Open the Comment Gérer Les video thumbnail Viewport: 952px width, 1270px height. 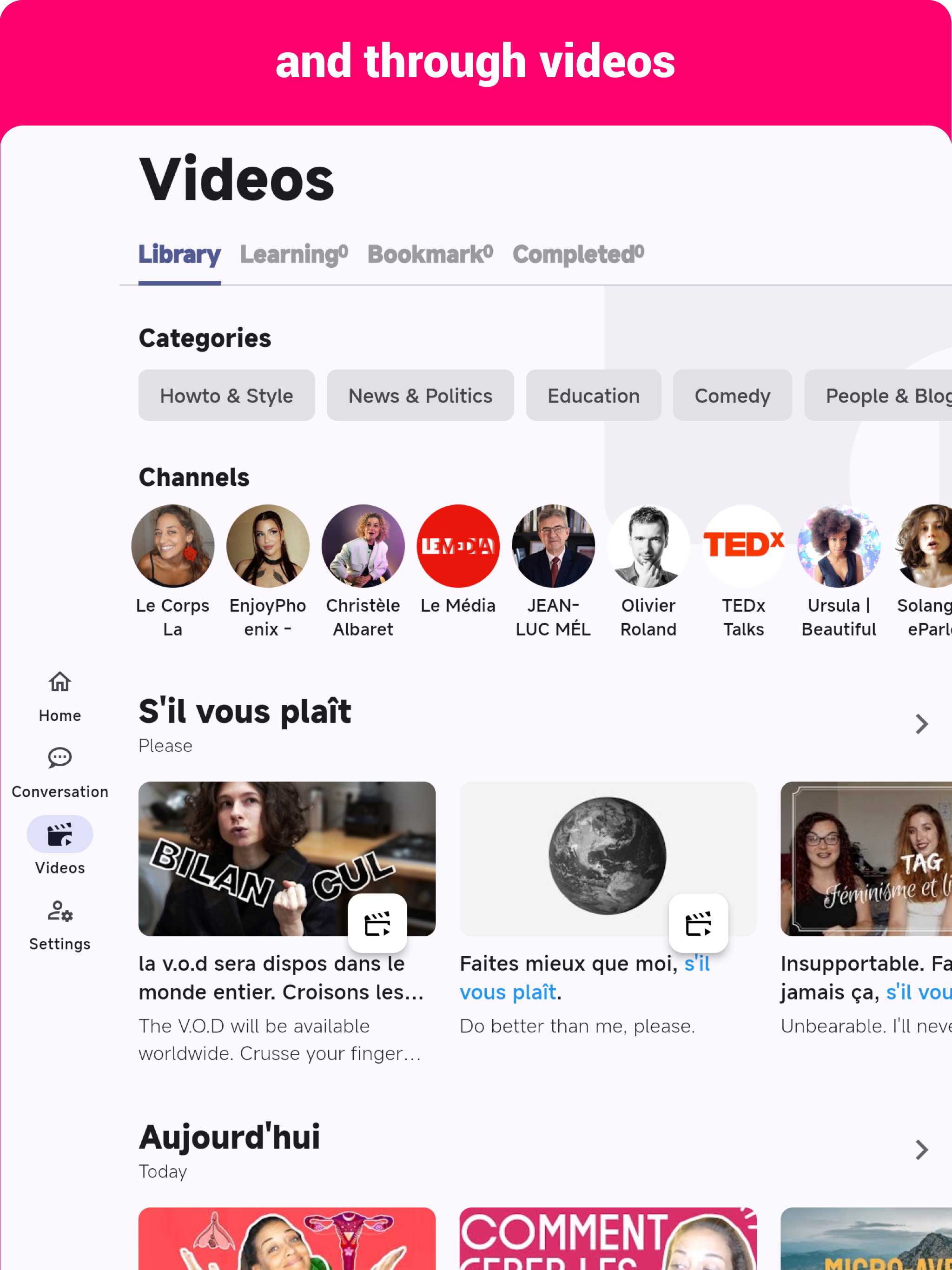(x=608, y=1238)
